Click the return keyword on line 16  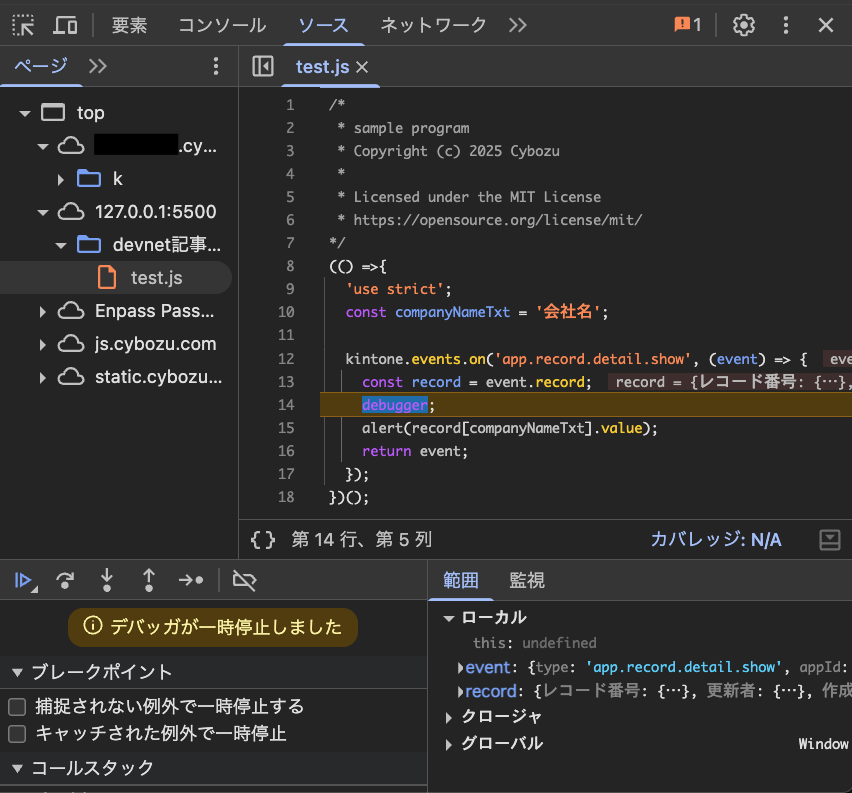pyautogui.click(x=386, y=451)
